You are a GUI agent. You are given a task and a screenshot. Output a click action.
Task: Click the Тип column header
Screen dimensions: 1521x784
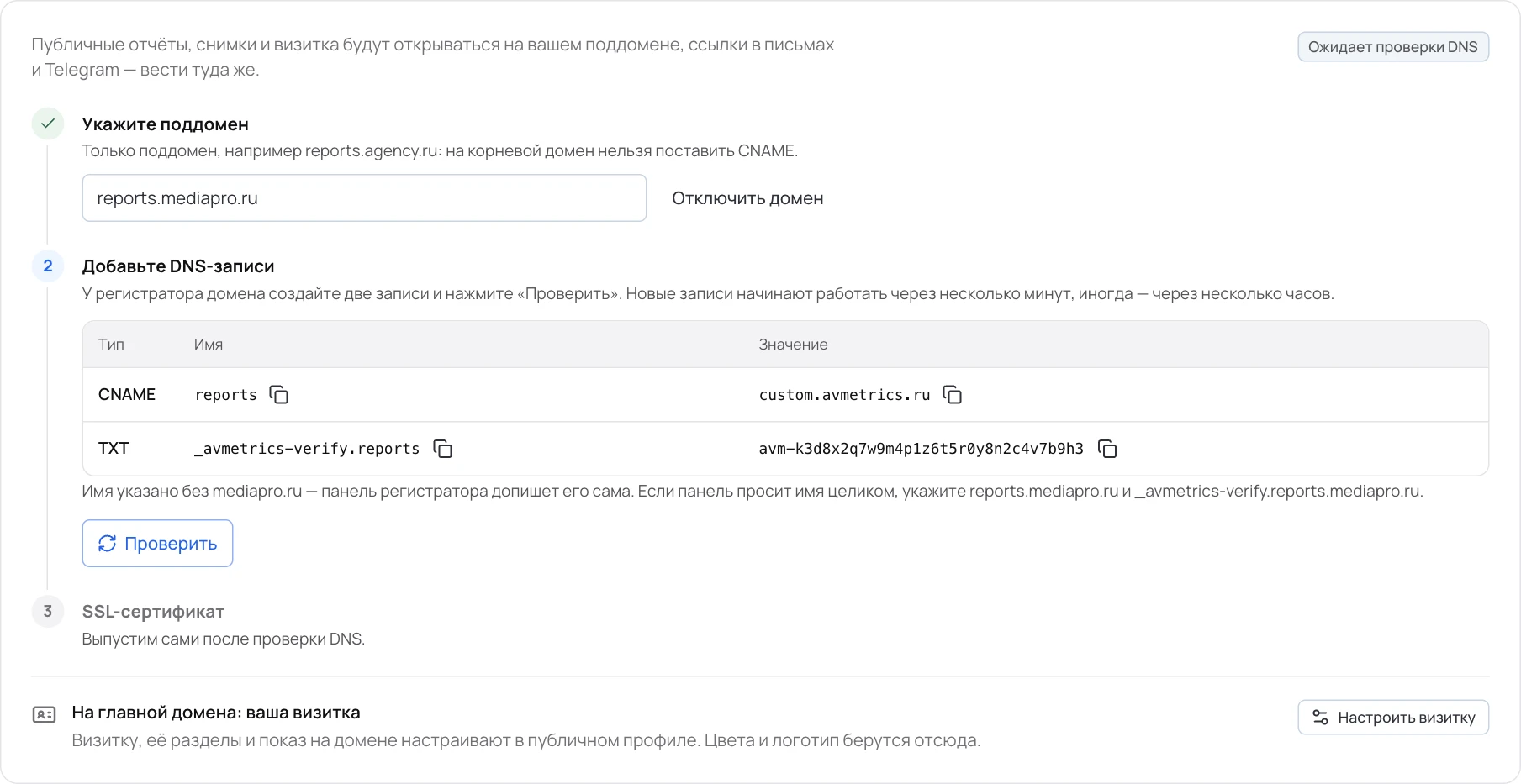tap(111, 345)
